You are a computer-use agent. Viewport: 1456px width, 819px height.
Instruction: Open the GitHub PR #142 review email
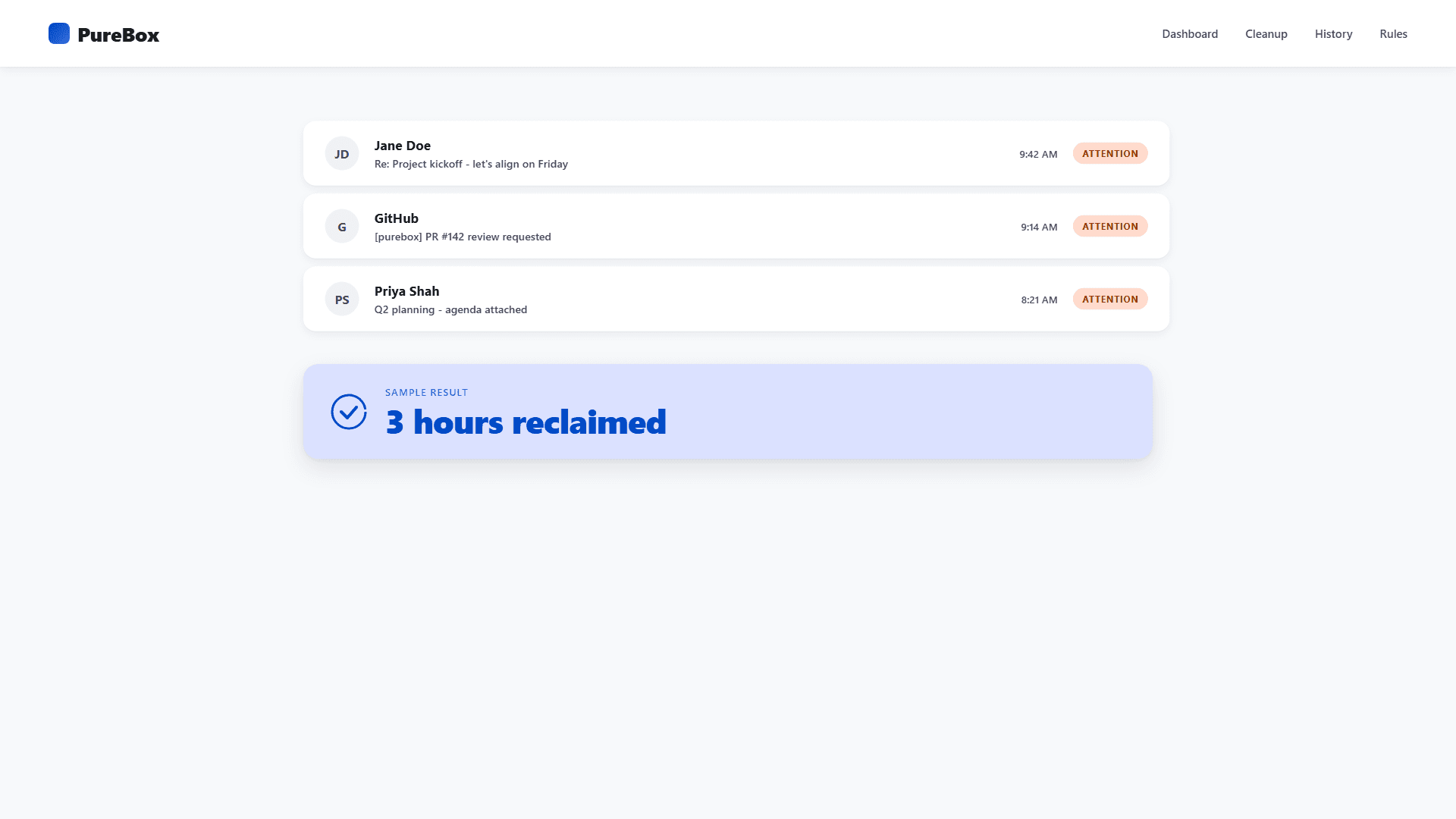click(736, 226)
